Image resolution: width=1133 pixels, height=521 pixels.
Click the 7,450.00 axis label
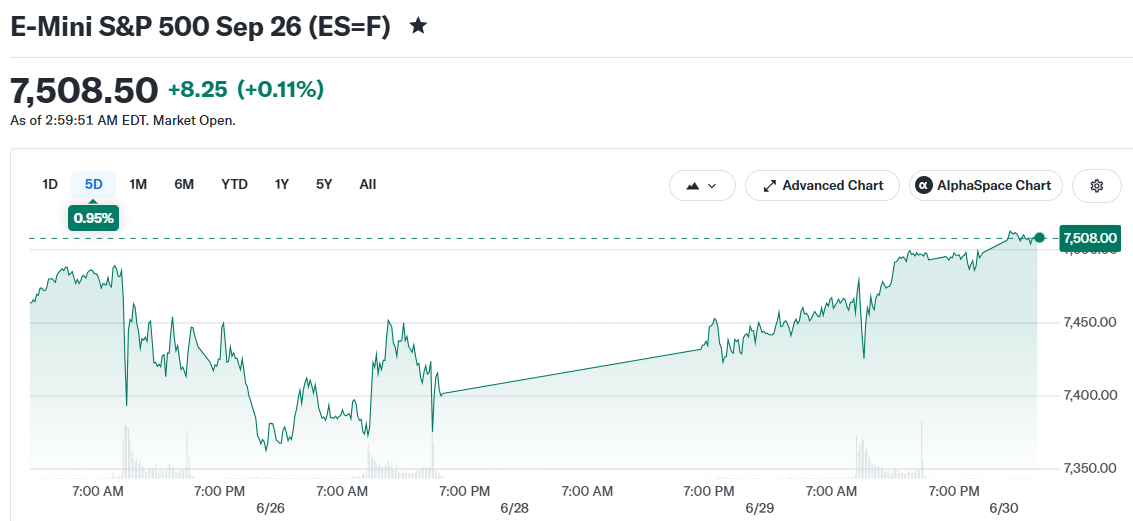pos(1090,322)
